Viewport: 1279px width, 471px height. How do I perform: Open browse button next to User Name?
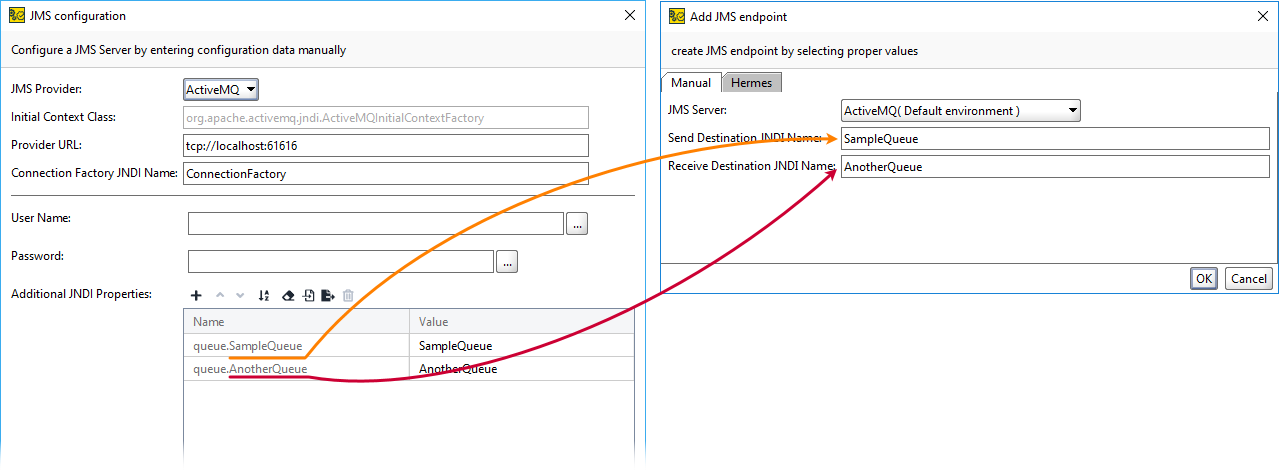pyautogui.click(x=577, y=223)
